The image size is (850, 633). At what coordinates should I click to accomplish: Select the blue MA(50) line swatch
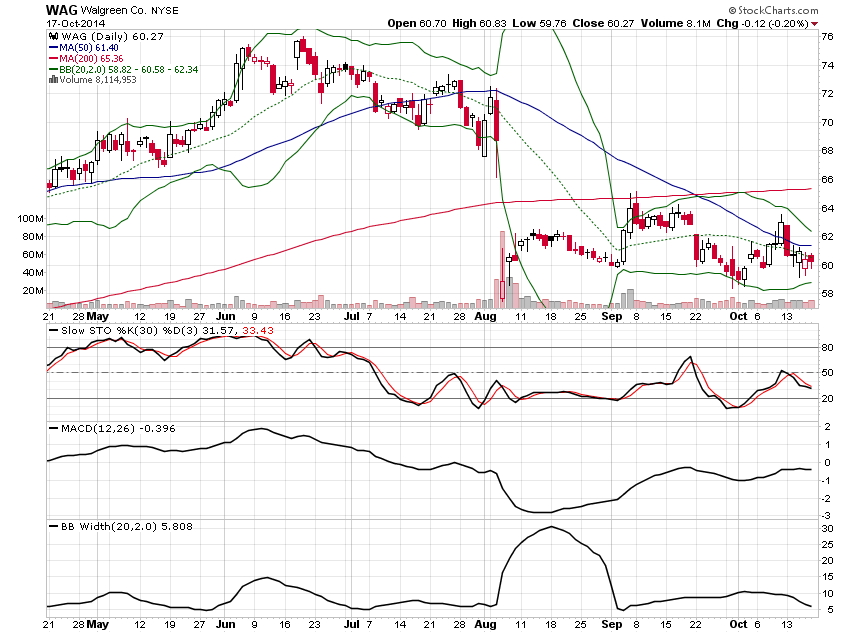54,48
